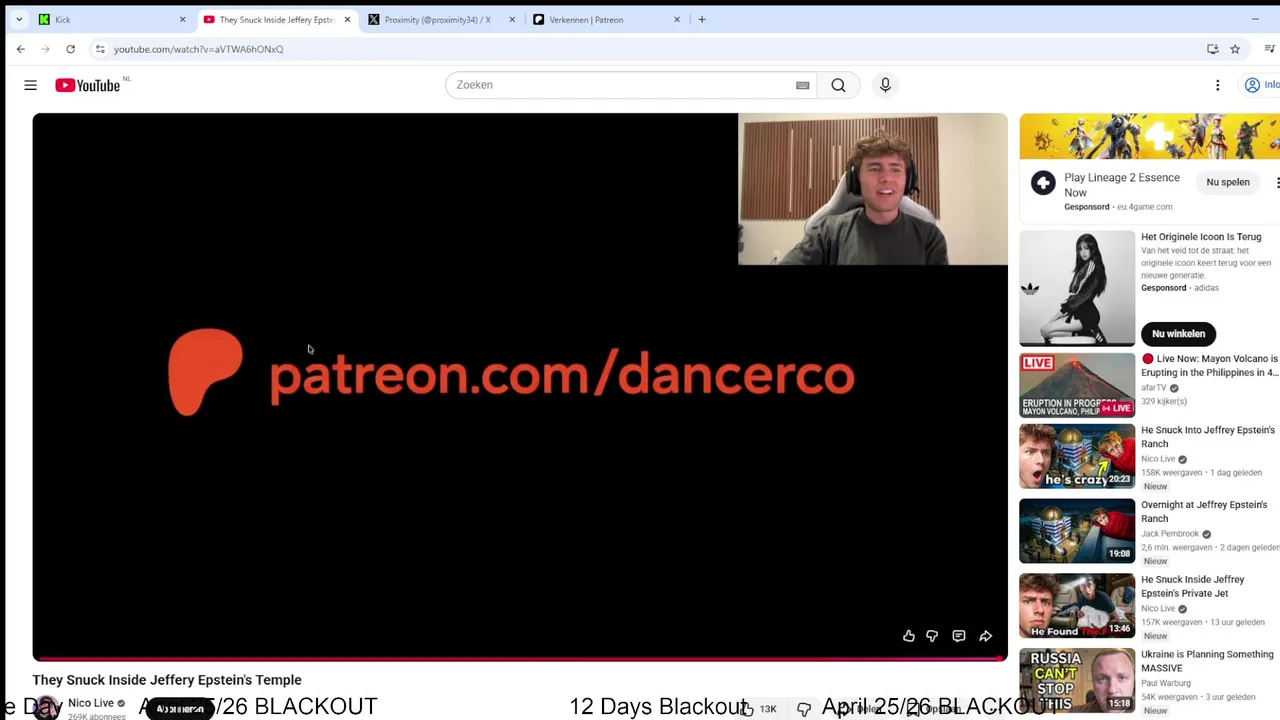Image resolution: width=1280 pixels, height=720 pixels.
Task: Seek using the red video progress bar
Action: tap(520, 659)
